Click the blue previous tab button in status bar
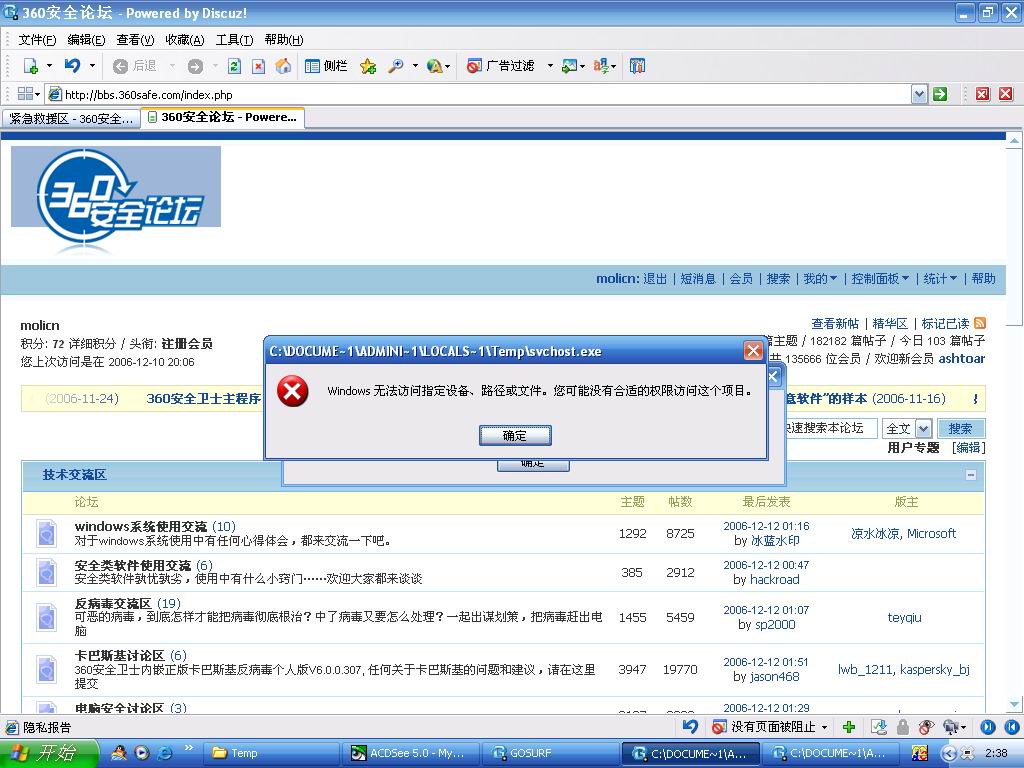This screenshot has width=1024, height=768. coord(1012,727)
